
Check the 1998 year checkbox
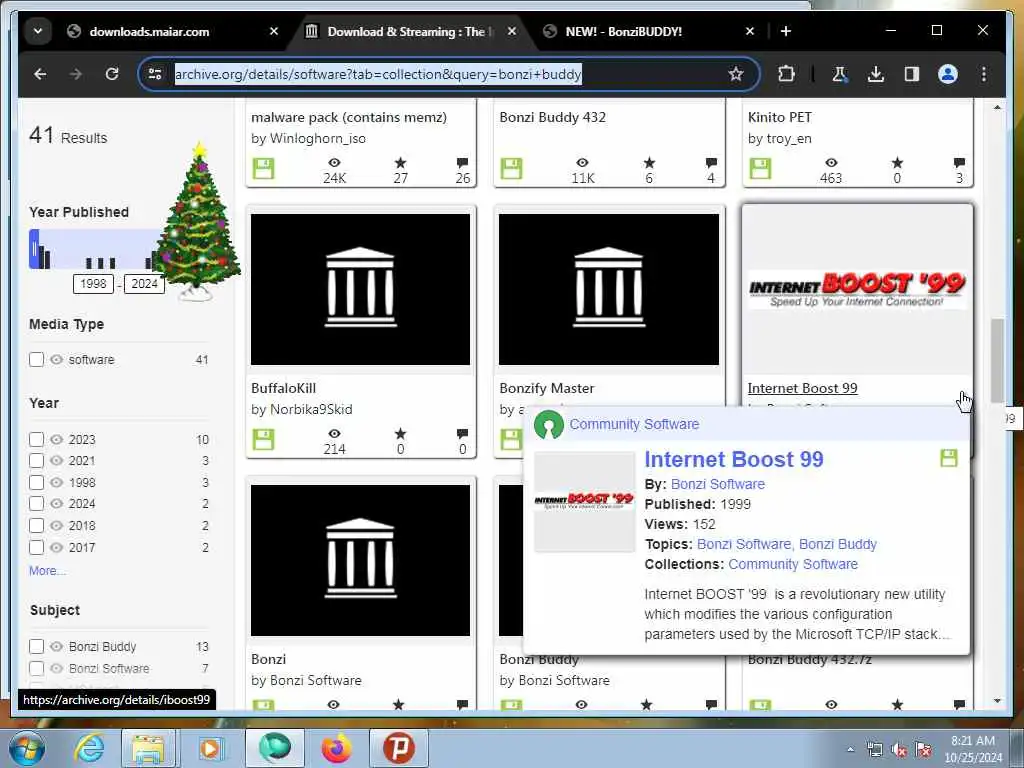tap(37, 482)
